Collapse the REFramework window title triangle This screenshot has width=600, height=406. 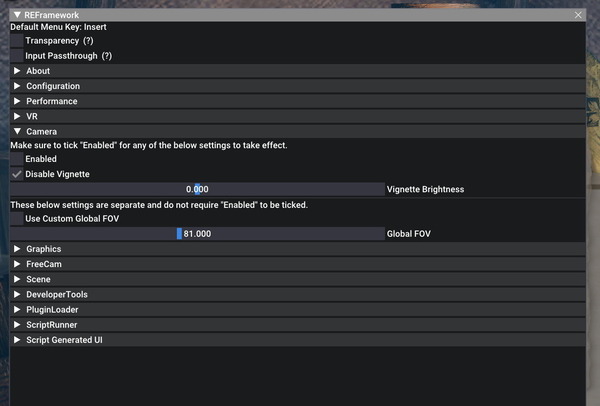[x=17, y=15]
